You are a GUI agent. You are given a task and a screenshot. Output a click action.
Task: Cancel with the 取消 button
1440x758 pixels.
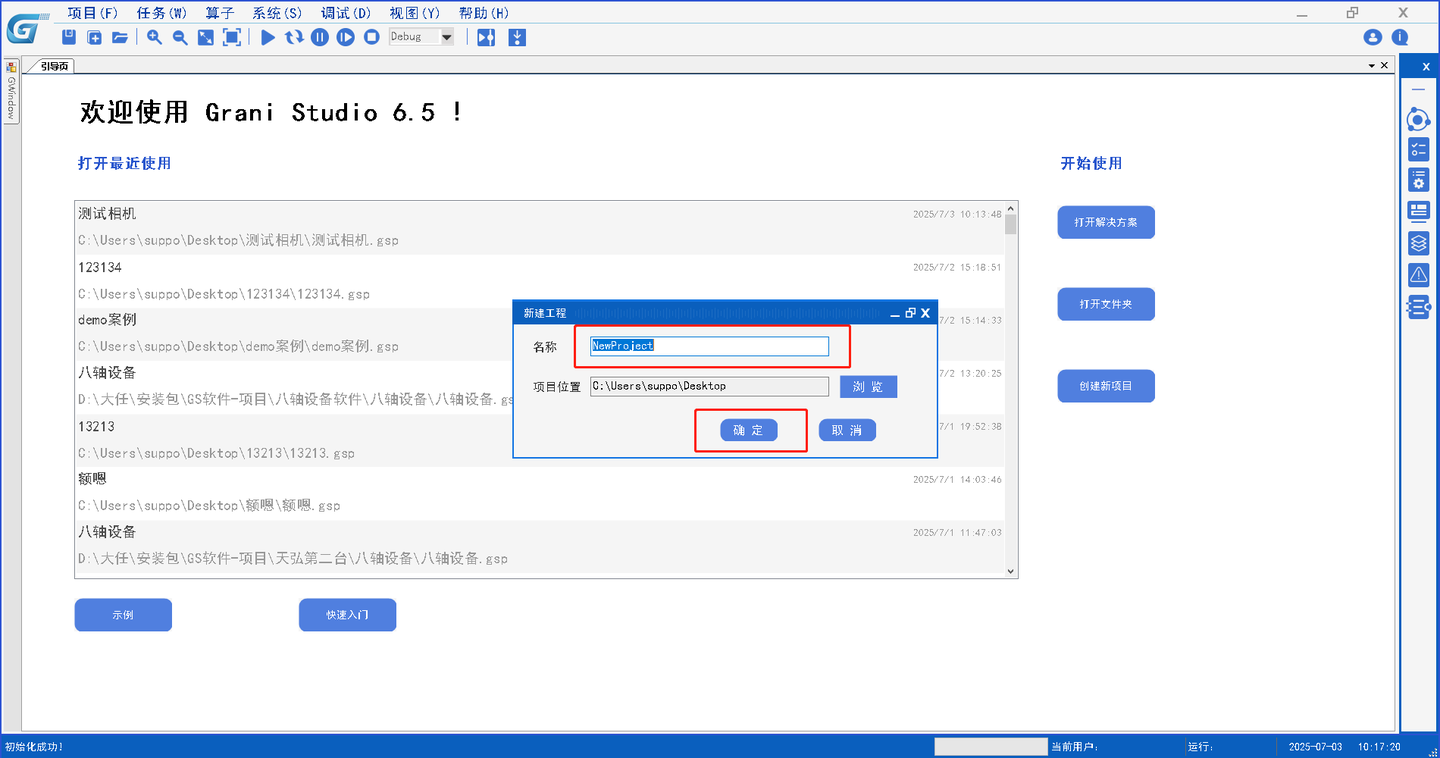[x=847, y=430]
